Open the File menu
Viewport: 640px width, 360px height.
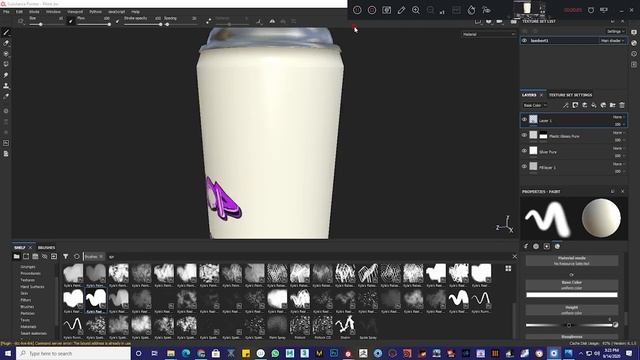click(6, 12)
